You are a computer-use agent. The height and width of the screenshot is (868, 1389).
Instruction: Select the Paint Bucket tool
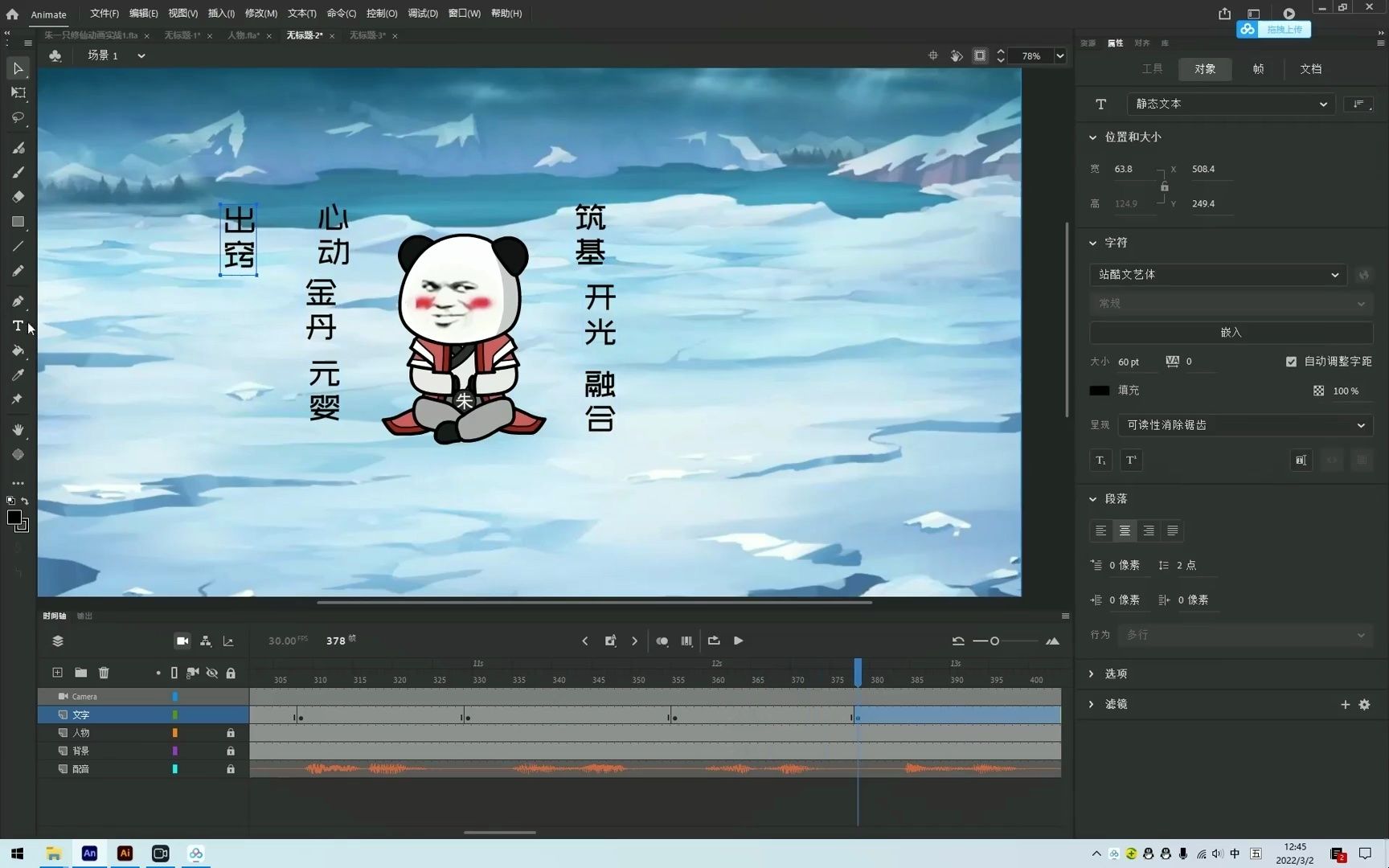18,350
